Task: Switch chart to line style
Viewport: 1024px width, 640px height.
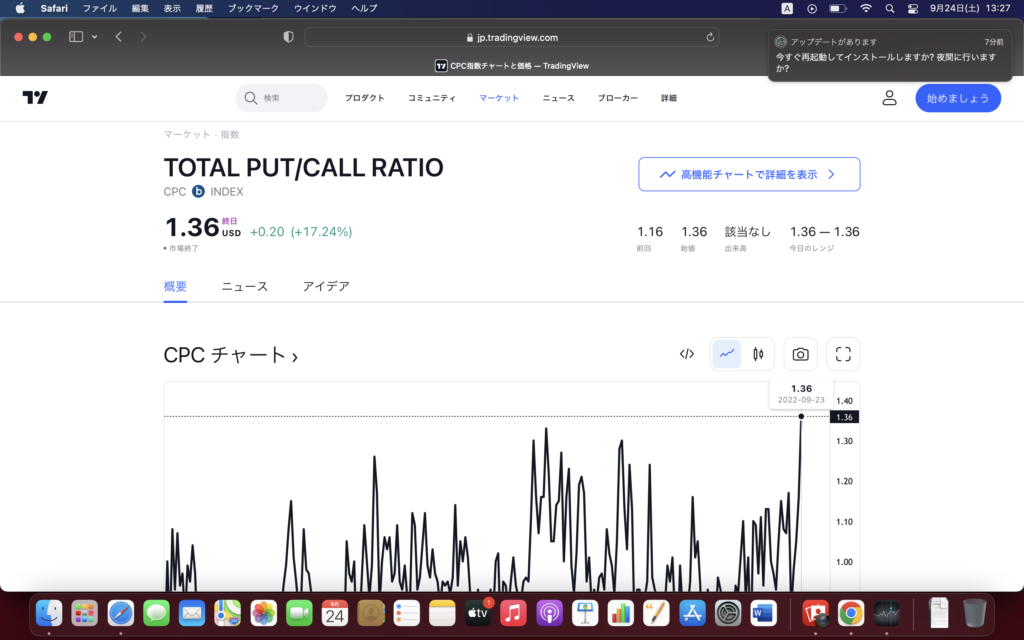Action: pos(727,354)
